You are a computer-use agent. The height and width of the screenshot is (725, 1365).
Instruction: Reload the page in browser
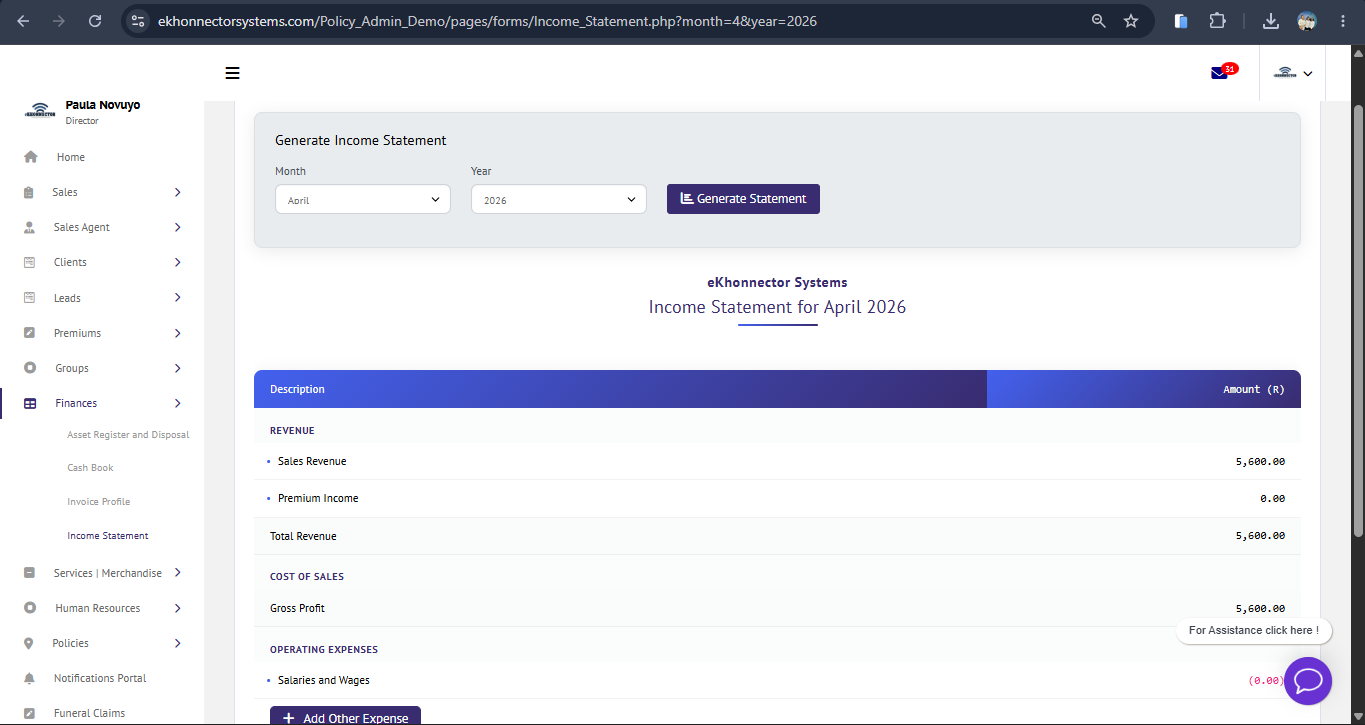pos(95,20)
